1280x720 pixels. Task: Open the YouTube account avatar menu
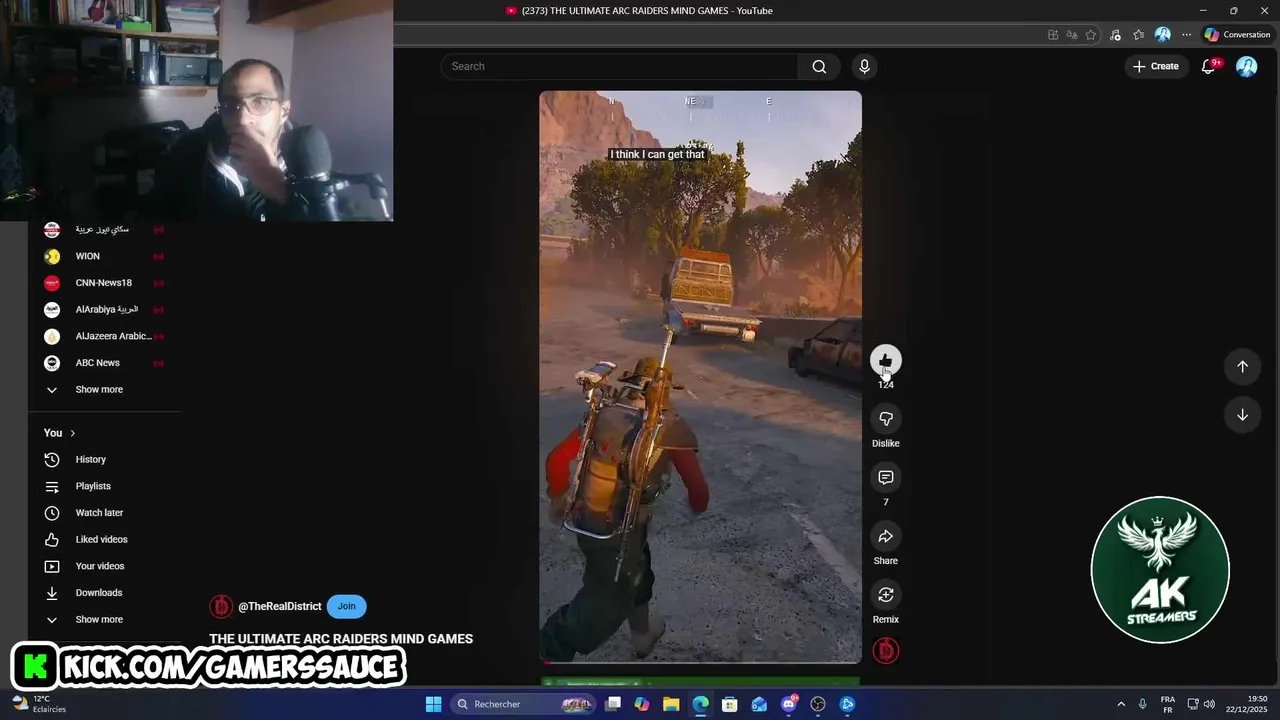(x=1246, y=66)
